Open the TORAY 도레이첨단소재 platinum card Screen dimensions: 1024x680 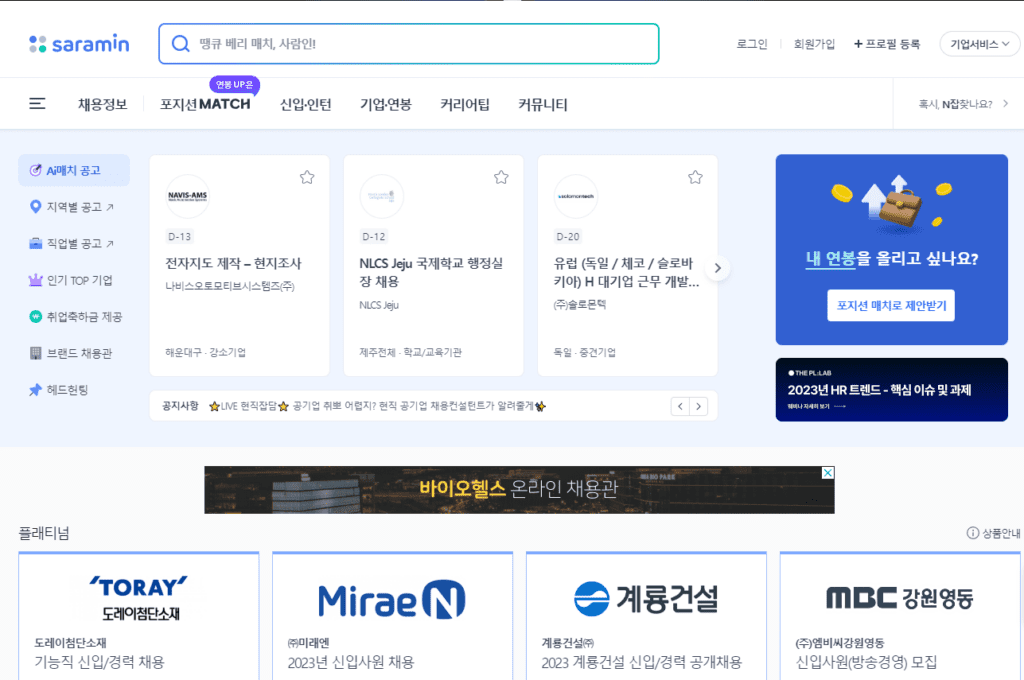pyautogui.click(x=138, y=616)
